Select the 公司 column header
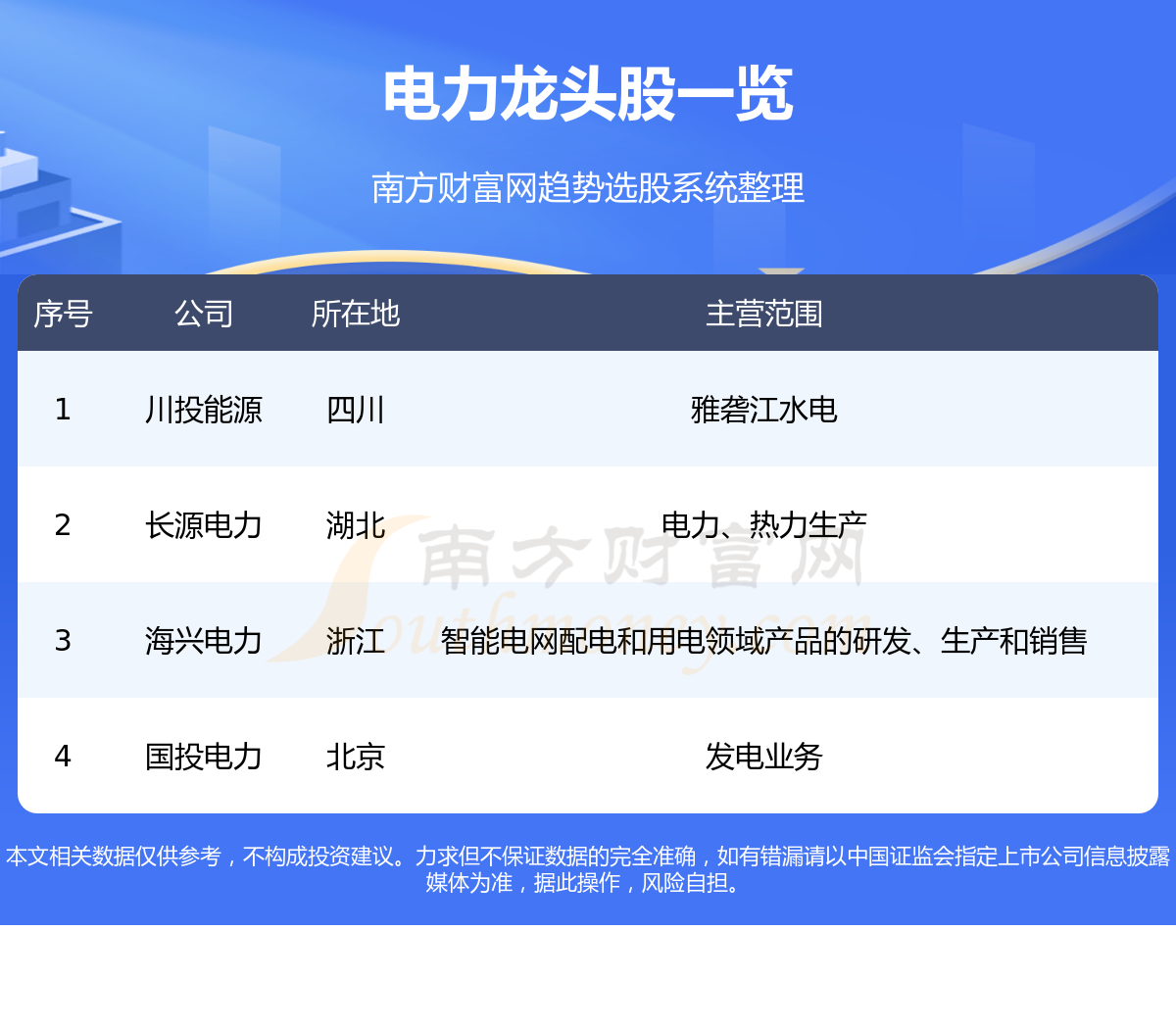This screenshot has height=1029, width=1176. point(204,314)
